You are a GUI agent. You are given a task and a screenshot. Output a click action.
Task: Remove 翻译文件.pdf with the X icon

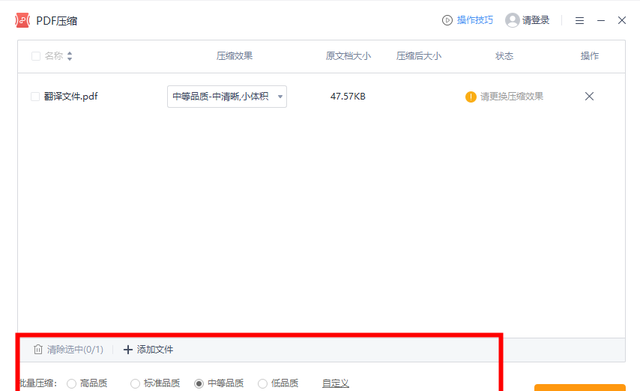click(589, 96)
